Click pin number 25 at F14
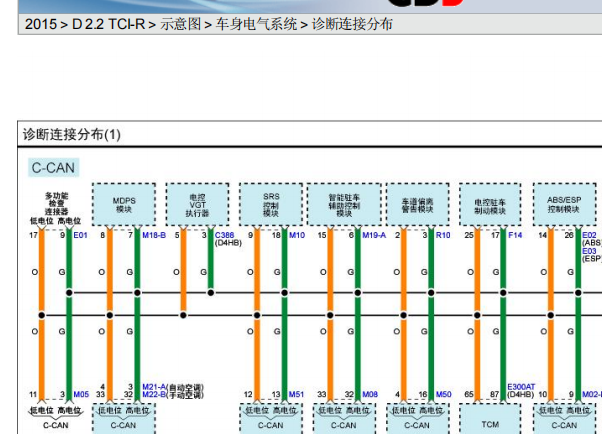The height and width of the screenshot is (434, 602). coord(469,235)
